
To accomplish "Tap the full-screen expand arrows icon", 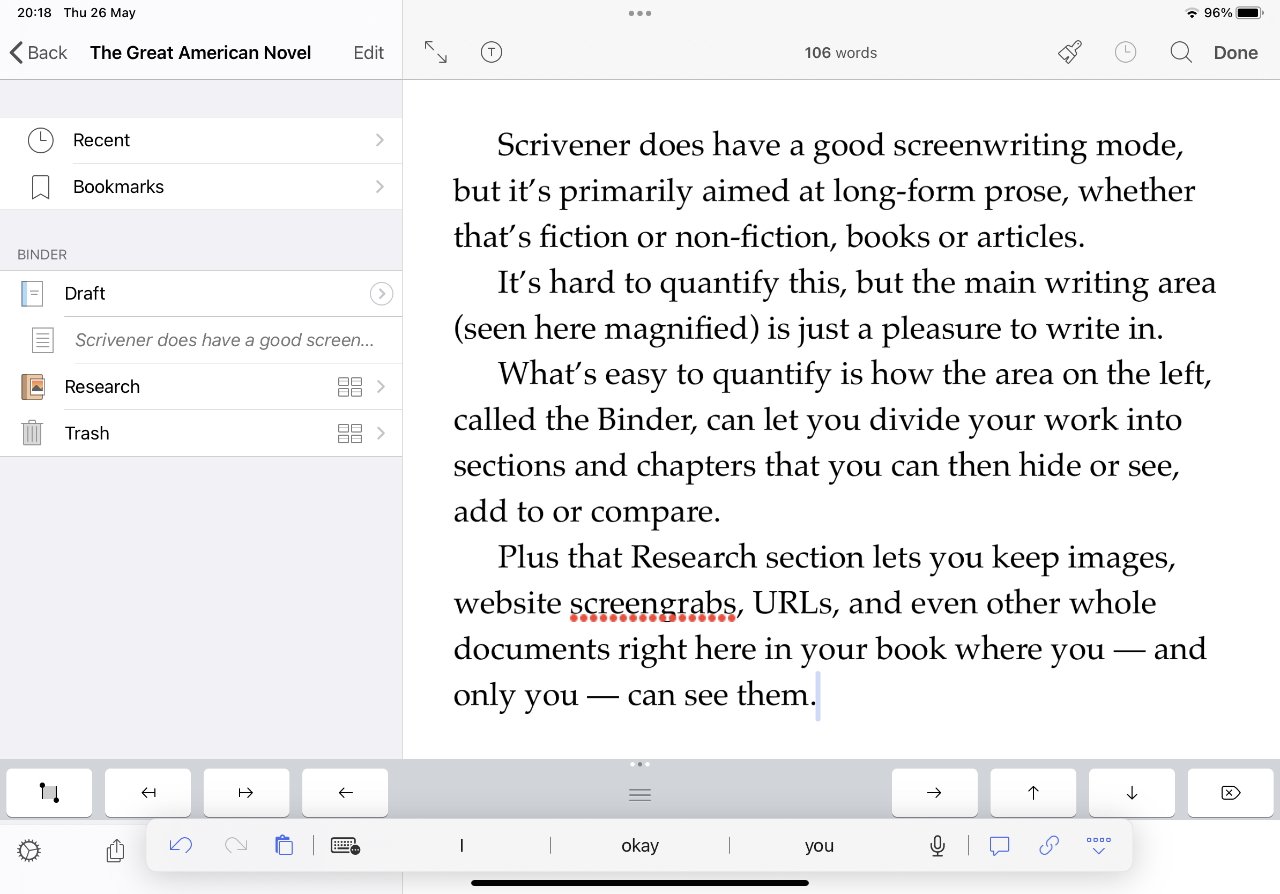I will [x=435, y=53].
